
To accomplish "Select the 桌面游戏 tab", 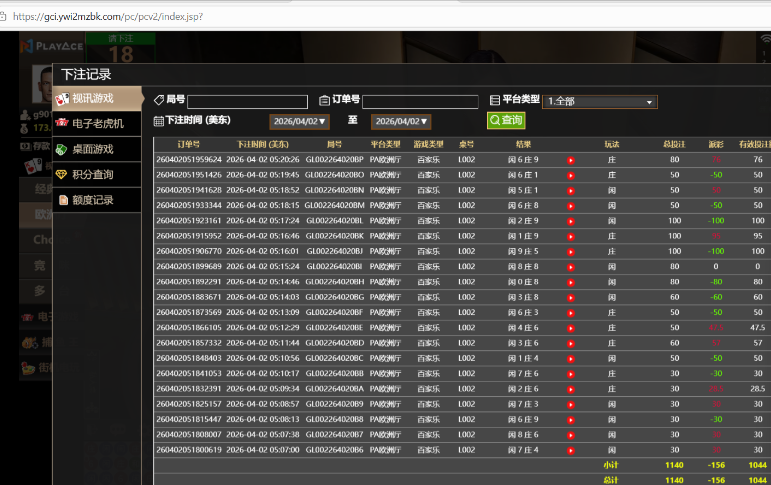I will (91, 149).
